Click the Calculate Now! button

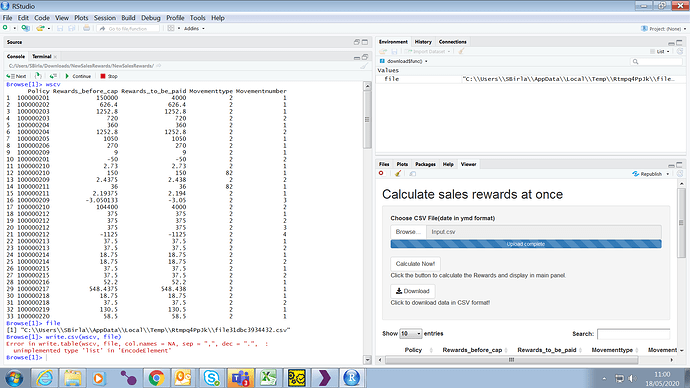click(415, 264)
